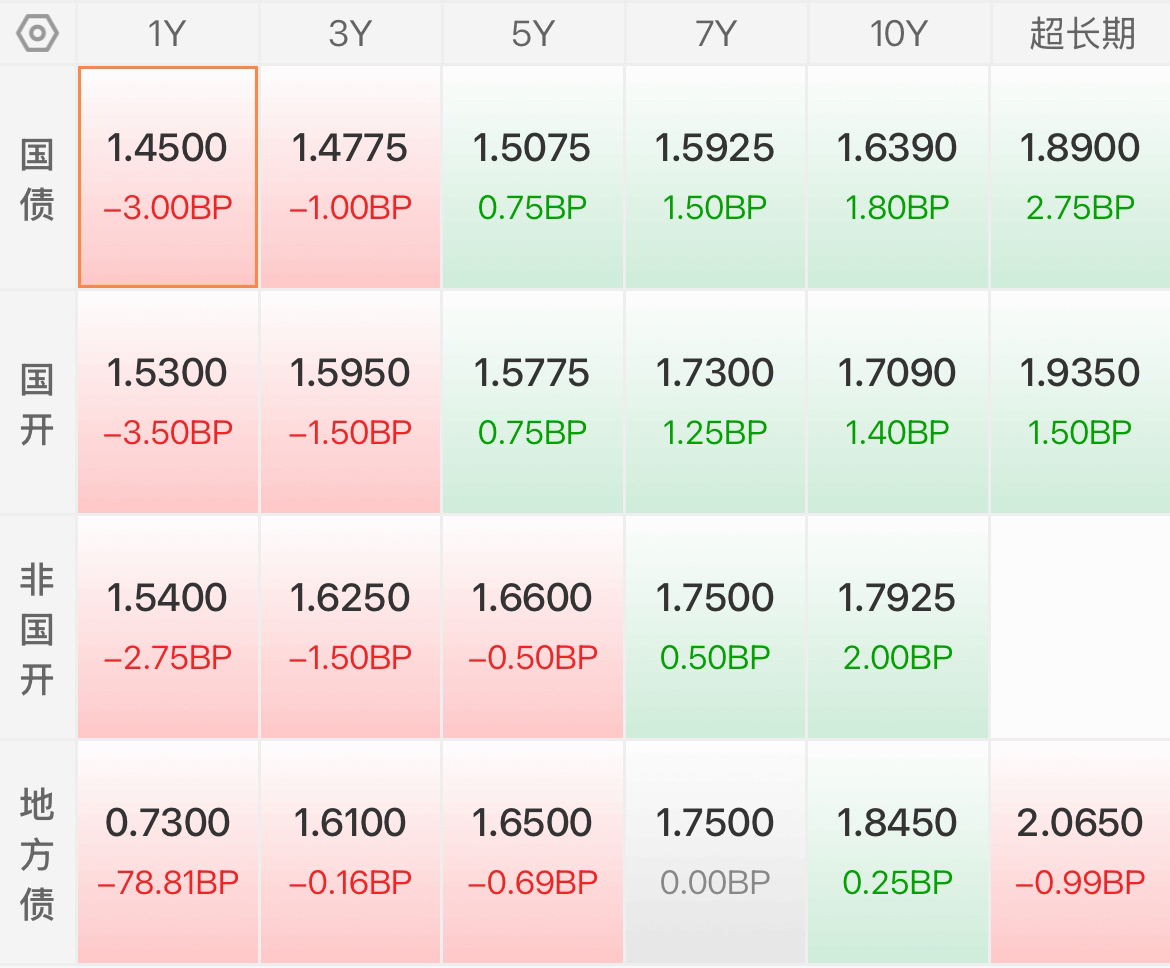Image resolution: width=1170 pixels, height=968 pixels.
Task: Open the 国开 3Y cell 1.5950
Action: coord(350,402)
